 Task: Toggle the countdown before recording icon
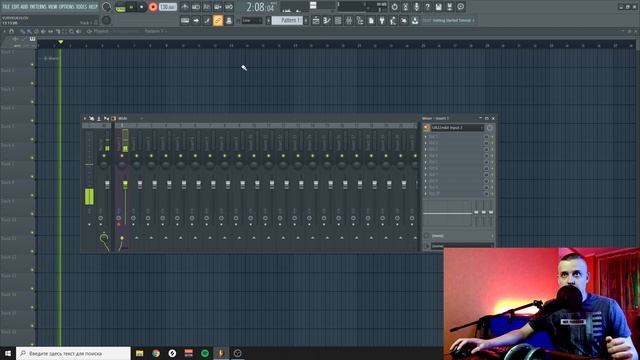coord(207,7)
